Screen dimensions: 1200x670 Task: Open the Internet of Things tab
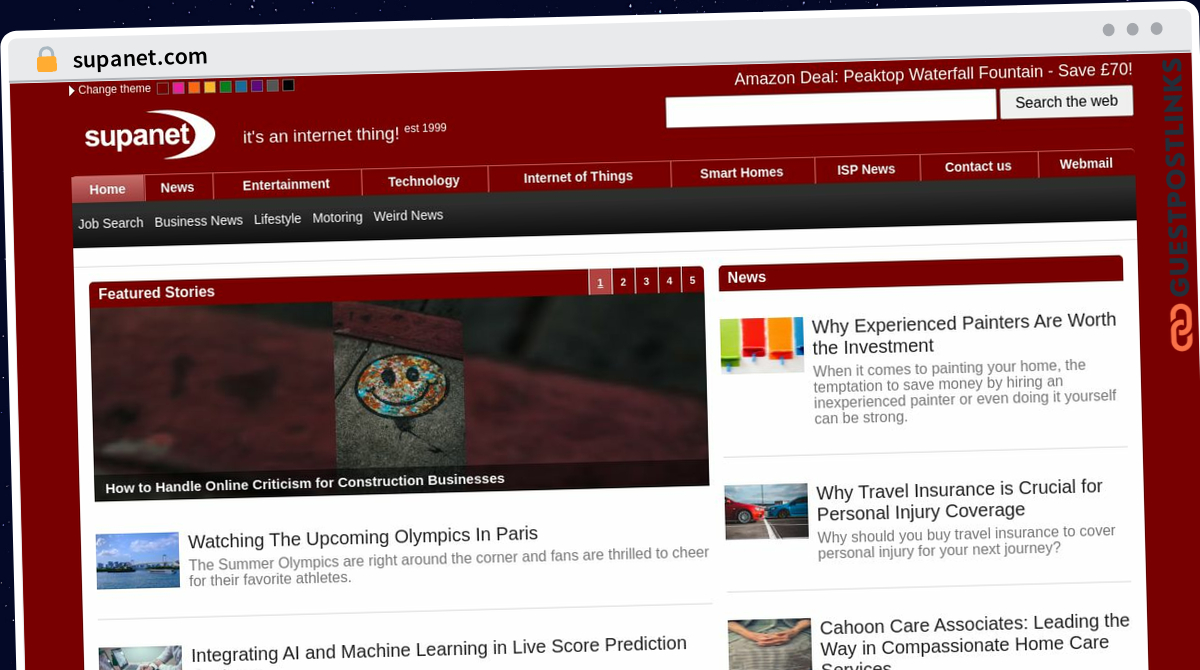click(x=578, y=177)
